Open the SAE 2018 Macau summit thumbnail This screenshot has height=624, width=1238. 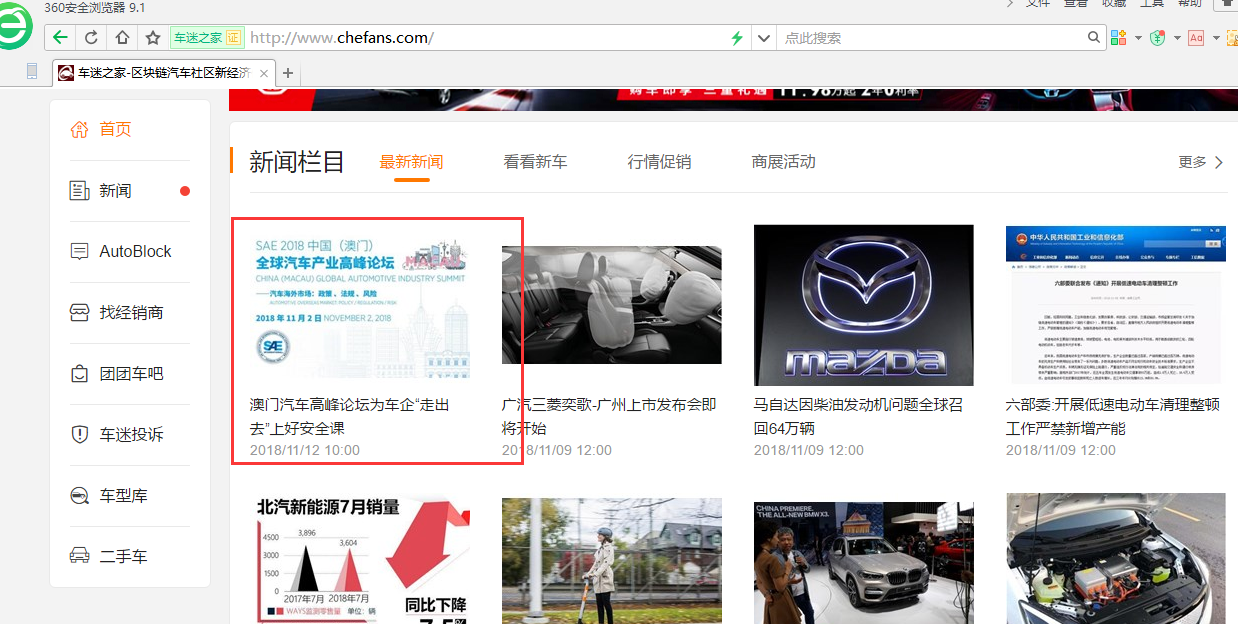coord(360,305)
